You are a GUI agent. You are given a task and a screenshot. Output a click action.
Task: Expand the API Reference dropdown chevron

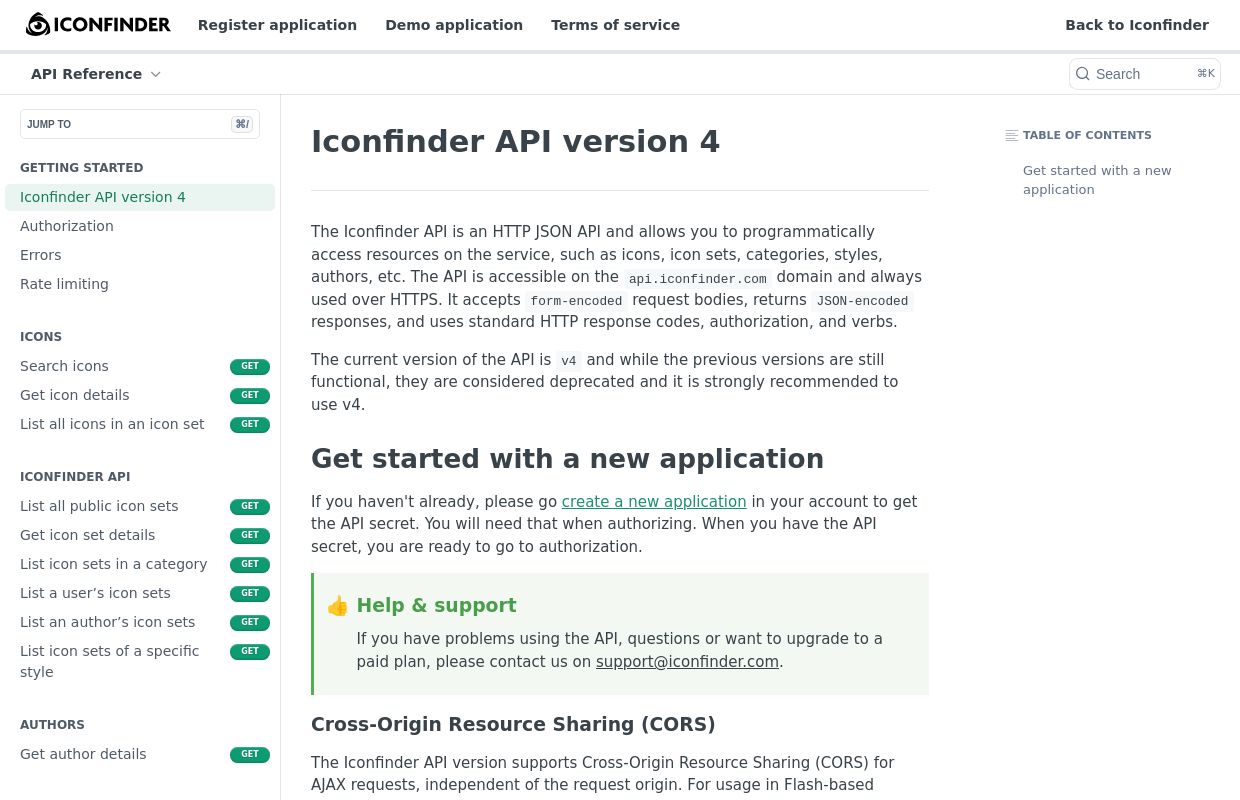[x=155, y=75]
